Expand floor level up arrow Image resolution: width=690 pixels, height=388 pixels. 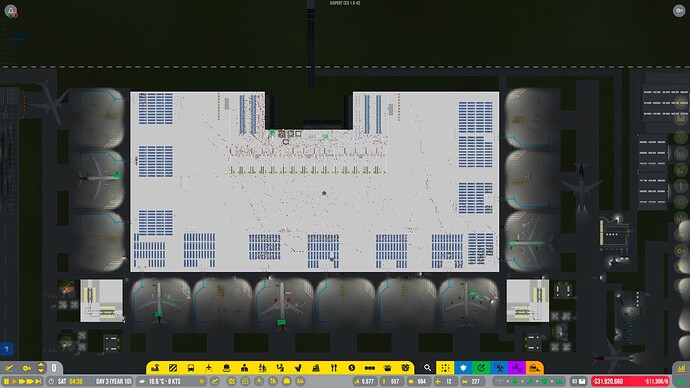(x=41, y=365)
